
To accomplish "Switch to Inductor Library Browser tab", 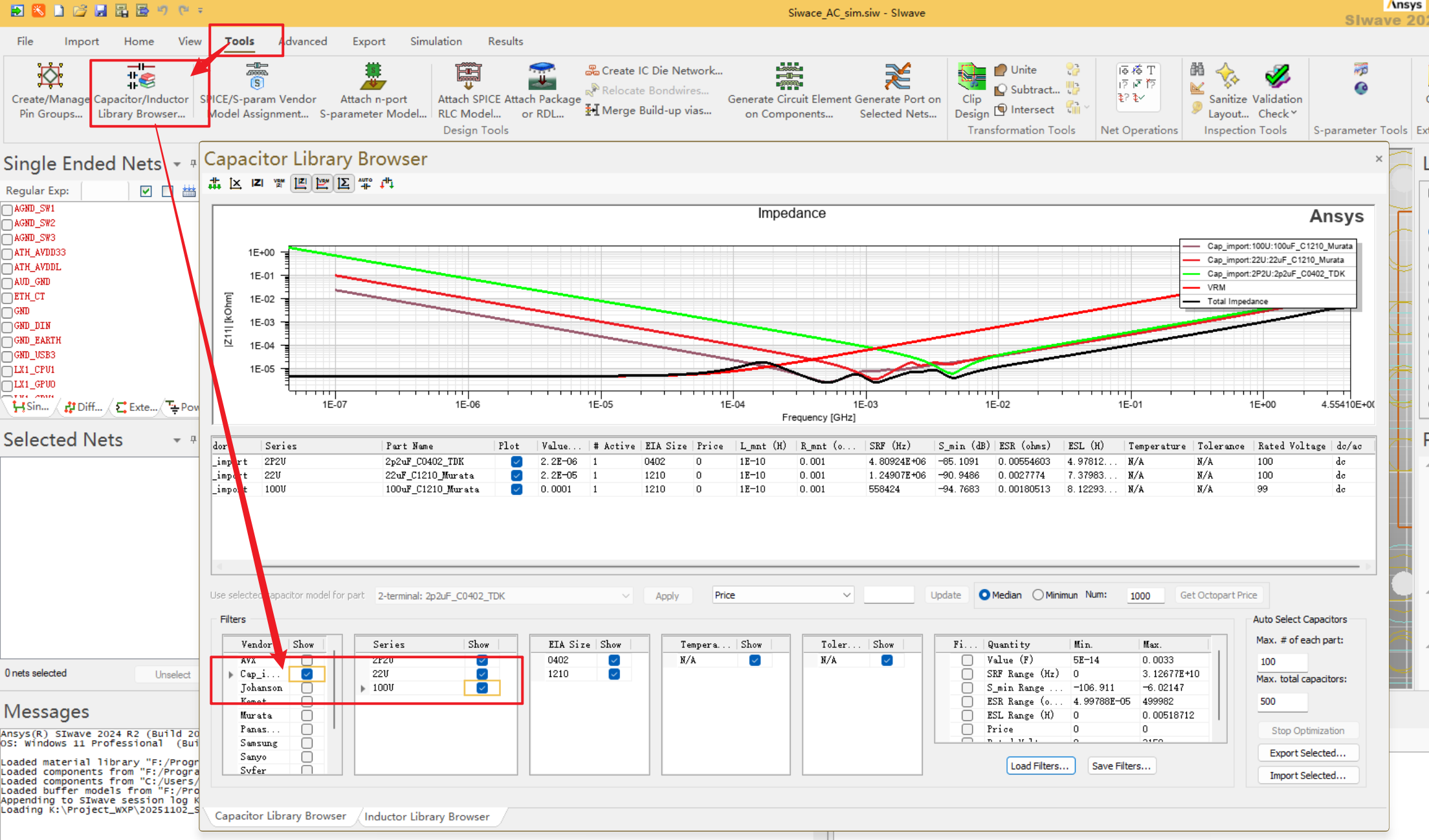I will pos(426,816).
